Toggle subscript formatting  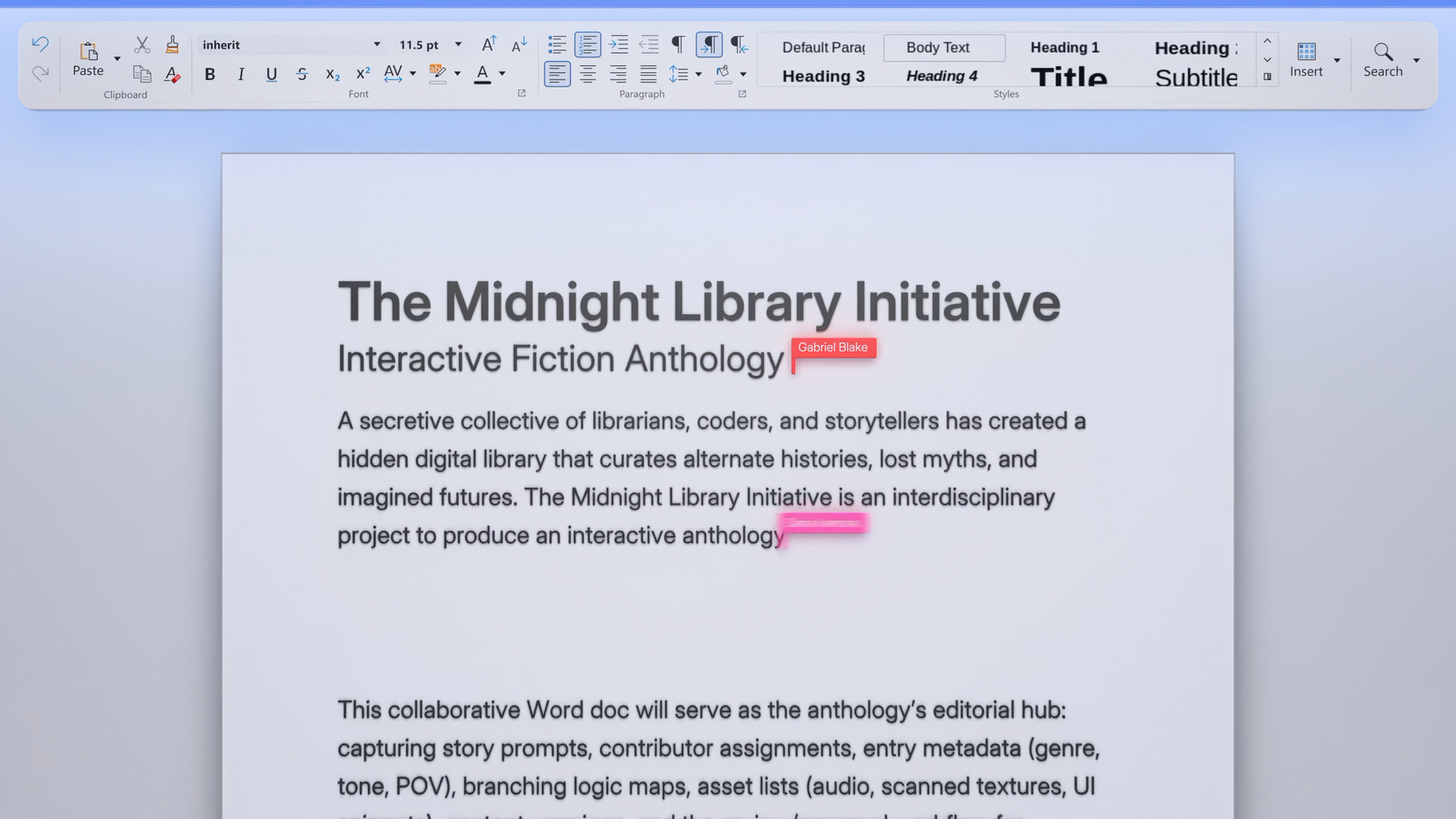coord(333,74)
